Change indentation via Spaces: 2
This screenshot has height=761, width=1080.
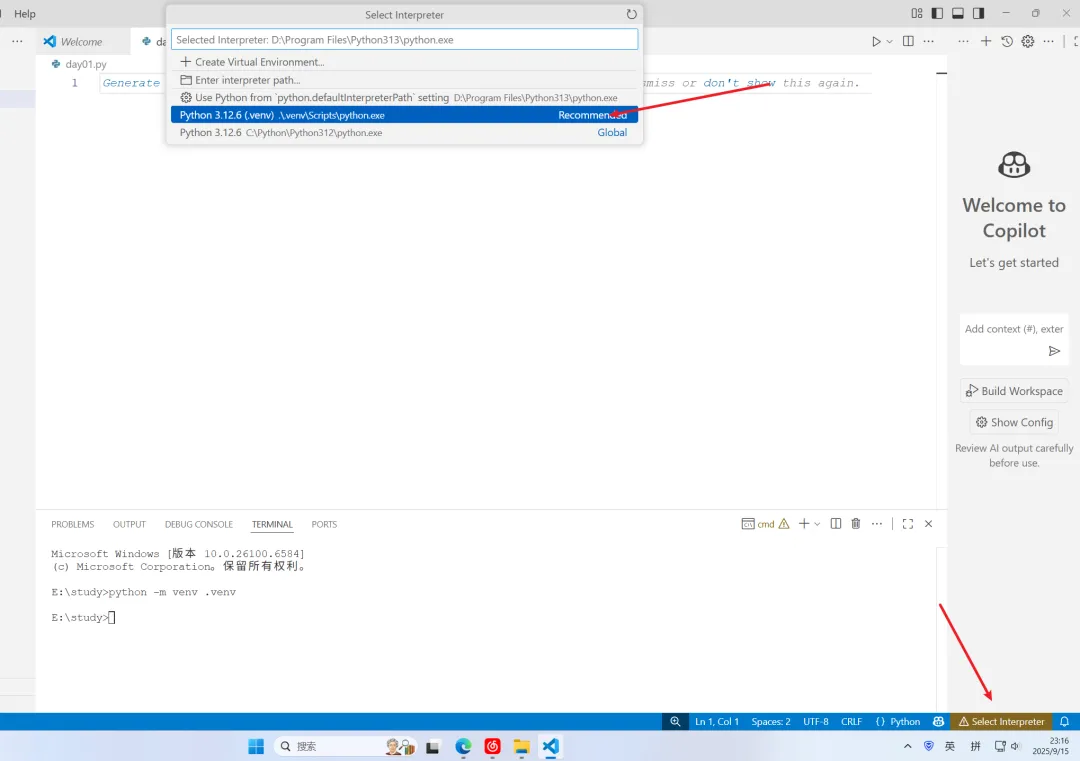point(771,722)
